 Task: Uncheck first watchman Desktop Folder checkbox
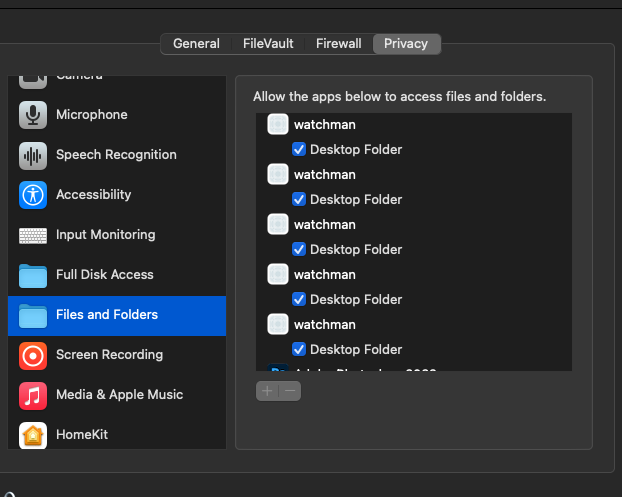click(299, 149)
